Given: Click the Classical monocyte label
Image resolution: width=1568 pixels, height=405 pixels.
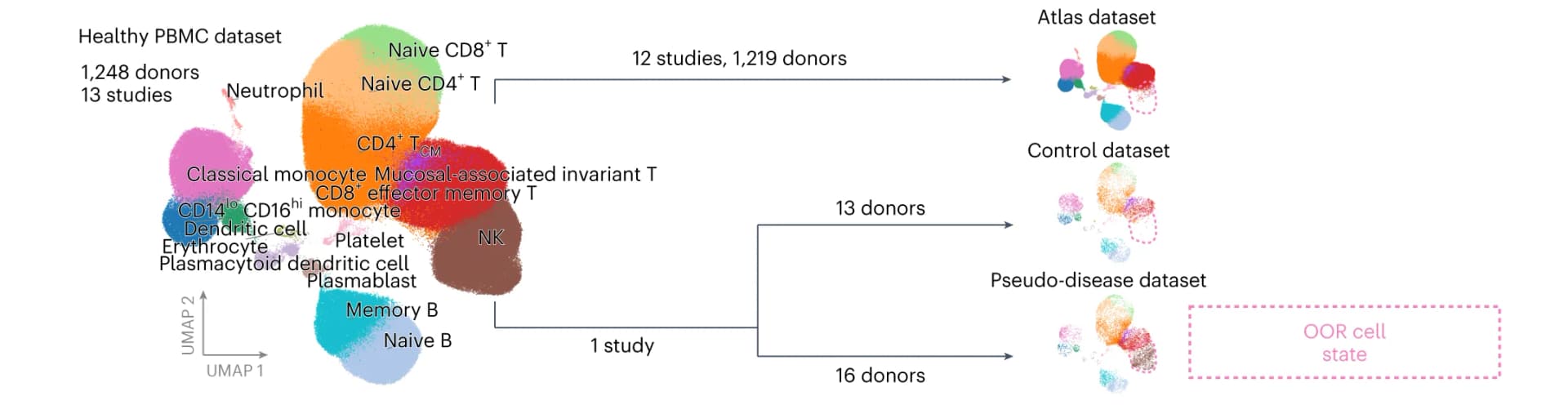Looking at the screenshot, I should point(276,174).
